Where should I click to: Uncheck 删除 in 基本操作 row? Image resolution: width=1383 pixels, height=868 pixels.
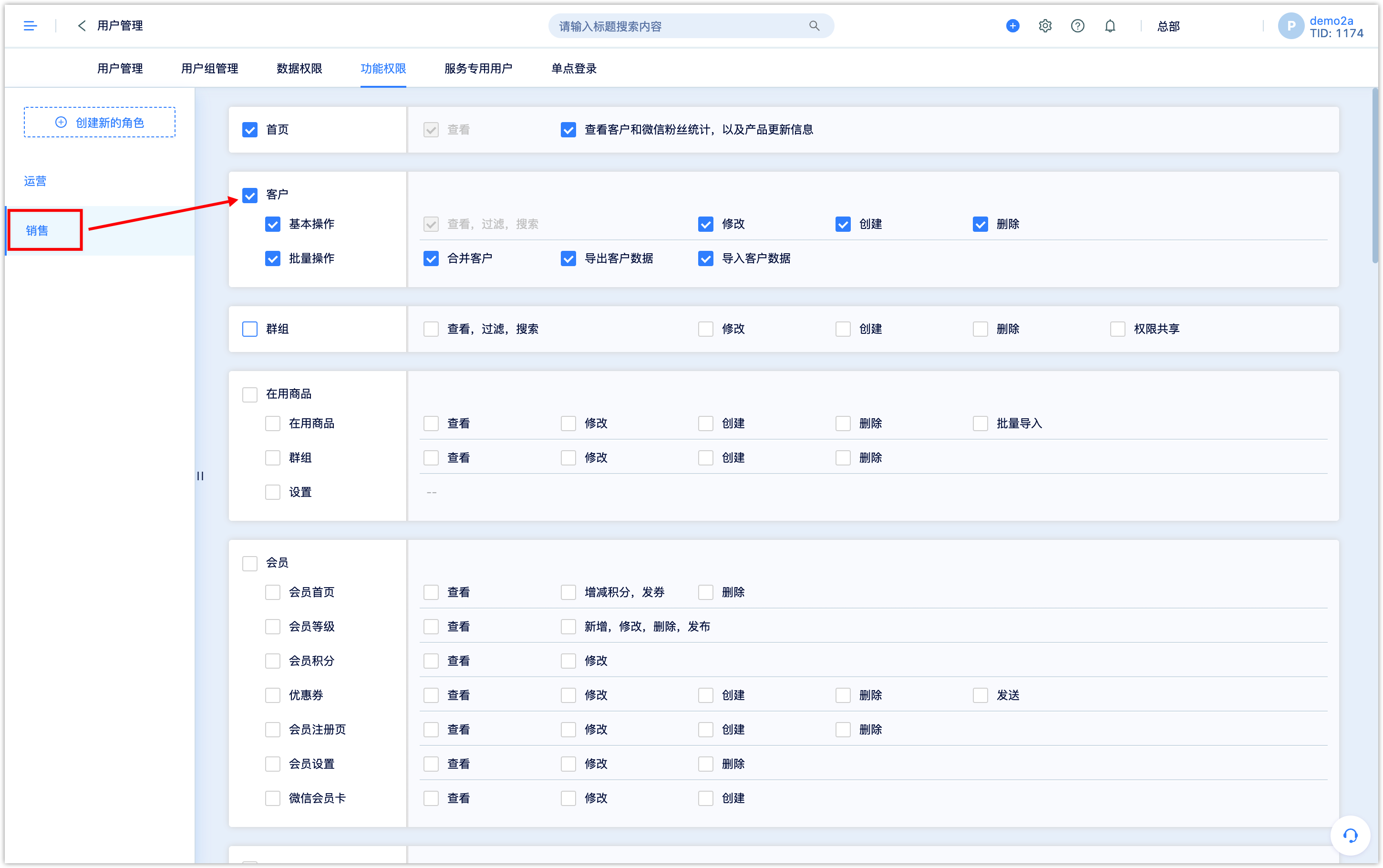coord(980,224)
